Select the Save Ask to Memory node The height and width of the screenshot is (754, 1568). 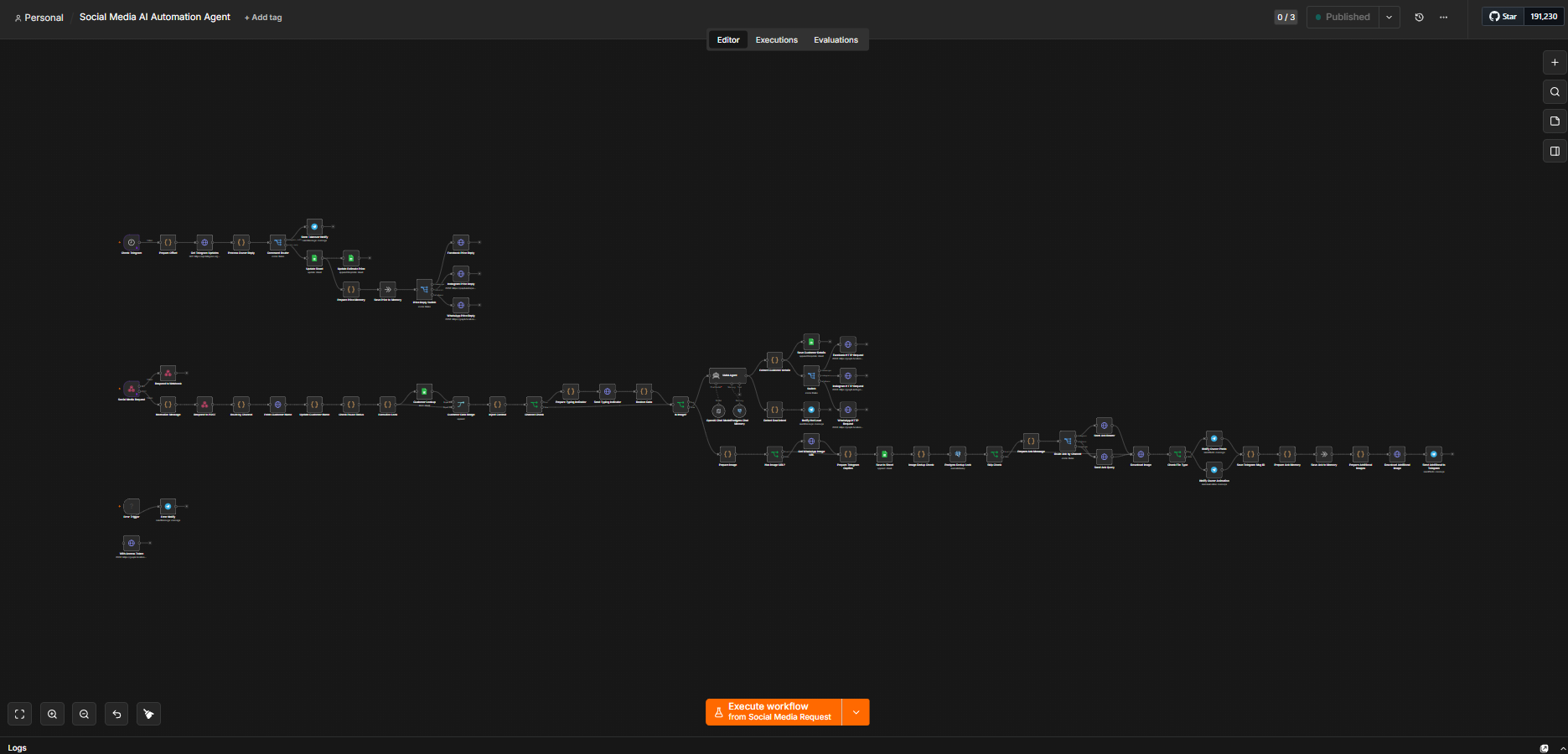1323,454
